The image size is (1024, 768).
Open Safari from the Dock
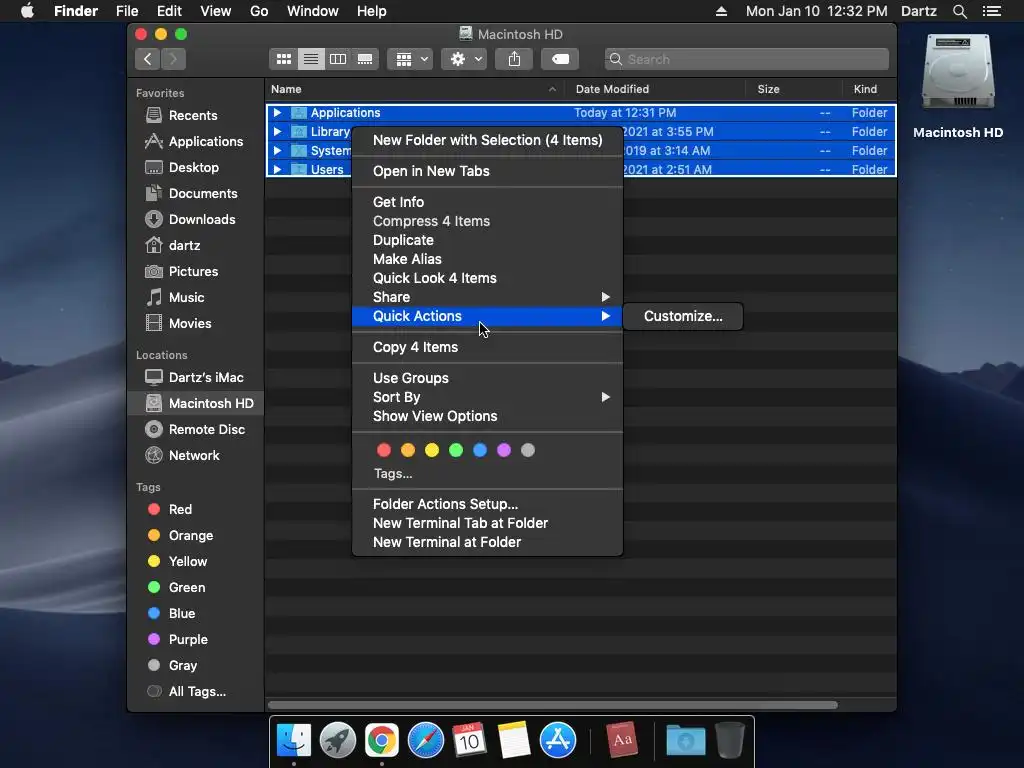(426, 741)
